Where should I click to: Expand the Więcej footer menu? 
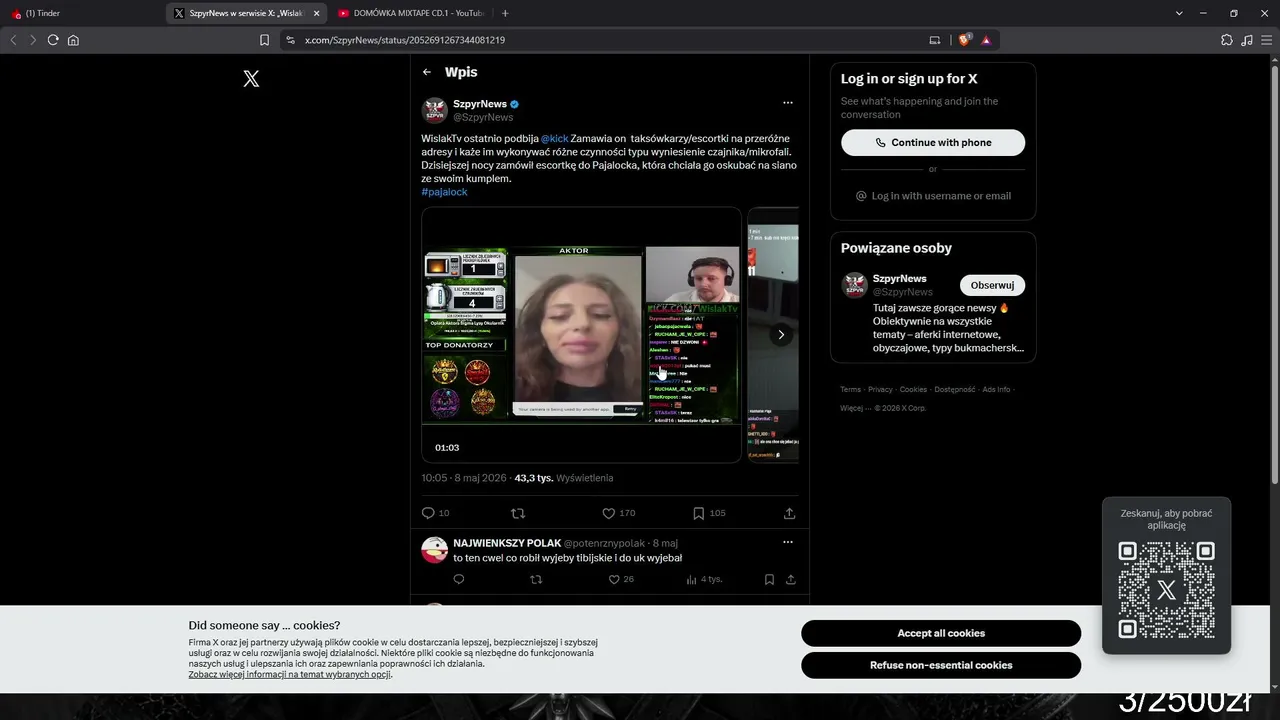pos(855,408)
